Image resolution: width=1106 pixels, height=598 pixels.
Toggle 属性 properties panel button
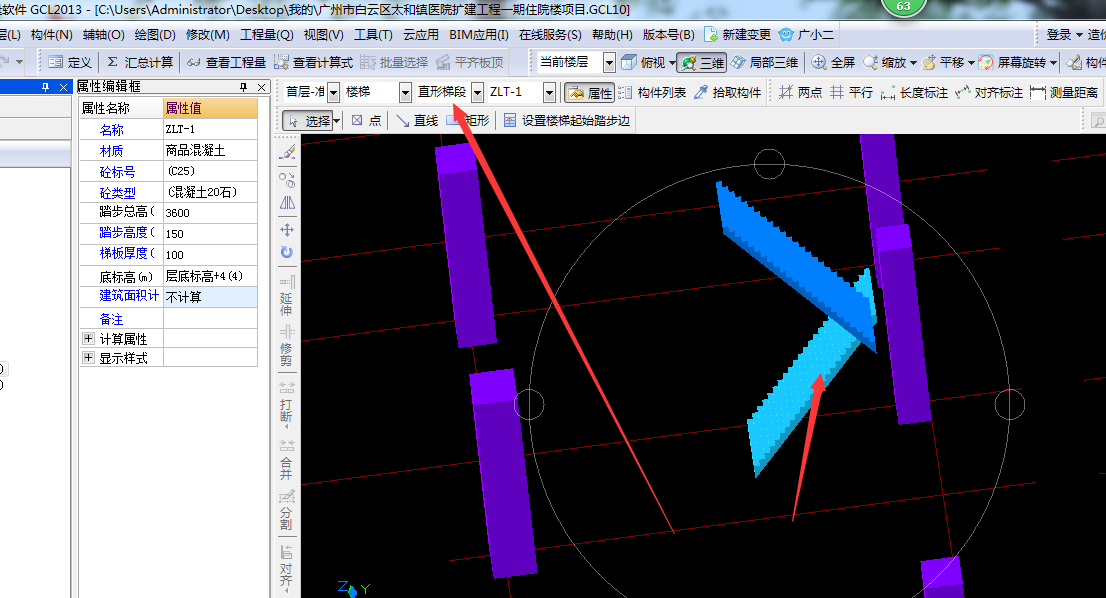[x=590, y=92]
